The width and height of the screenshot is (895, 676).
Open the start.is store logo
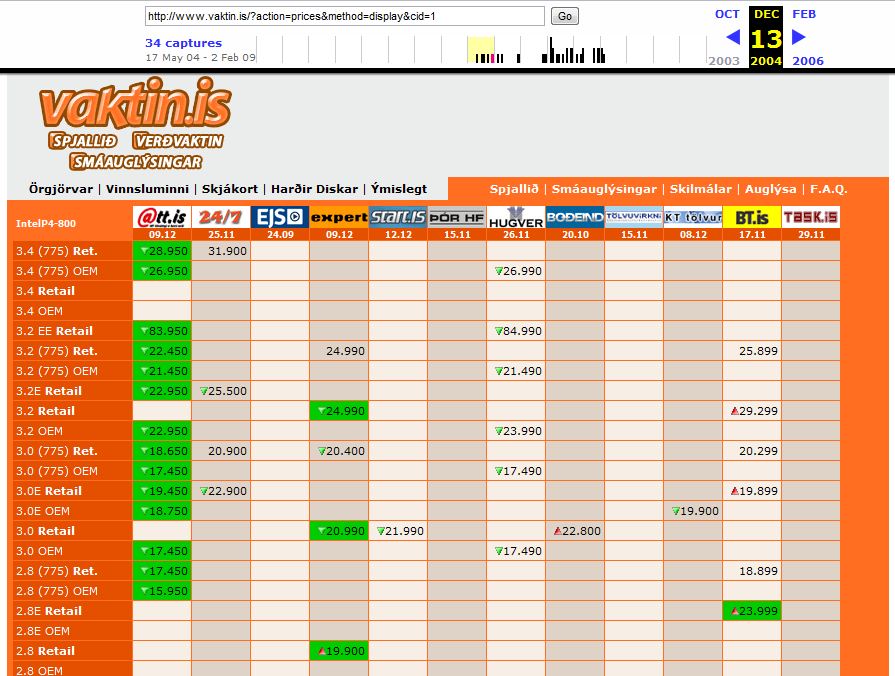(398, 217)
